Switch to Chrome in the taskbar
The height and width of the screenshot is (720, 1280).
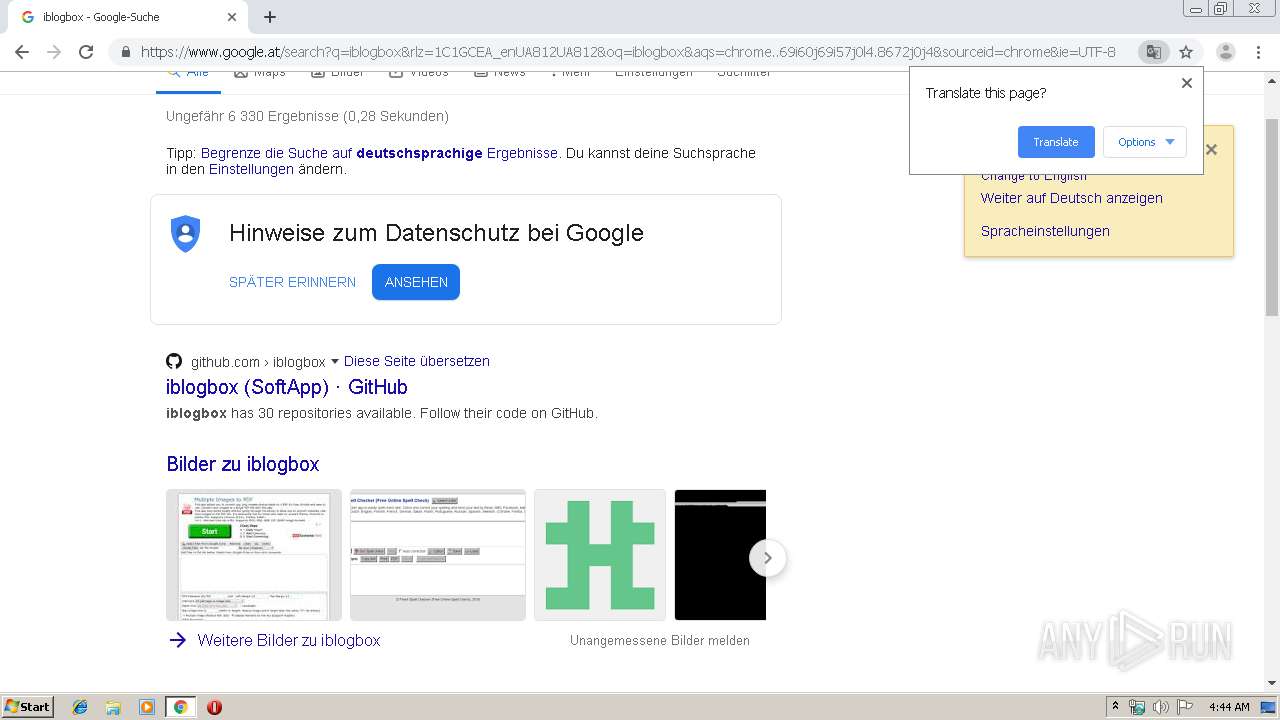pyautogui.click(x=181, y=707)
